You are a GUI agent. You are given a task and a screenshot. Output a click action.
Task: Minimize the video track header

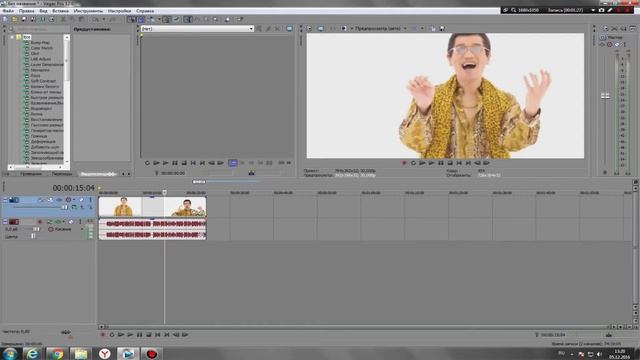click(5, 200)
